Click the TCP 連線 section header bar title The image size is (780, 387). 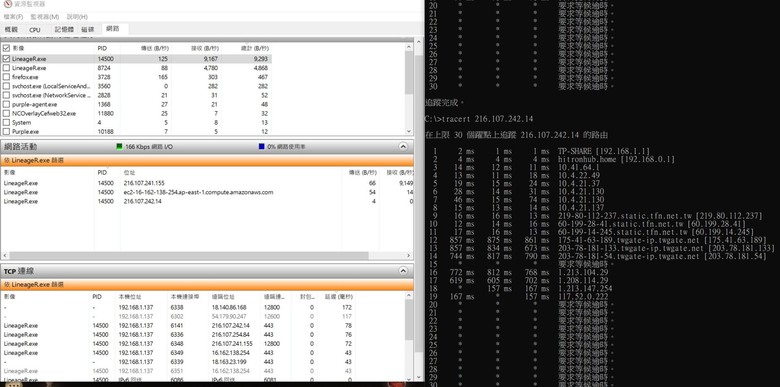pos(19,271)
